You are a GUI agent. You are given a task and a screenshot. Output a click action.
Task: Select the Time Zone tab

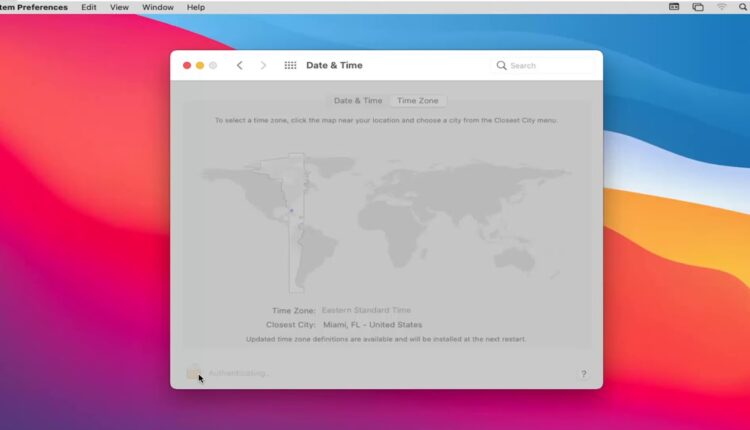click(418, 100)
